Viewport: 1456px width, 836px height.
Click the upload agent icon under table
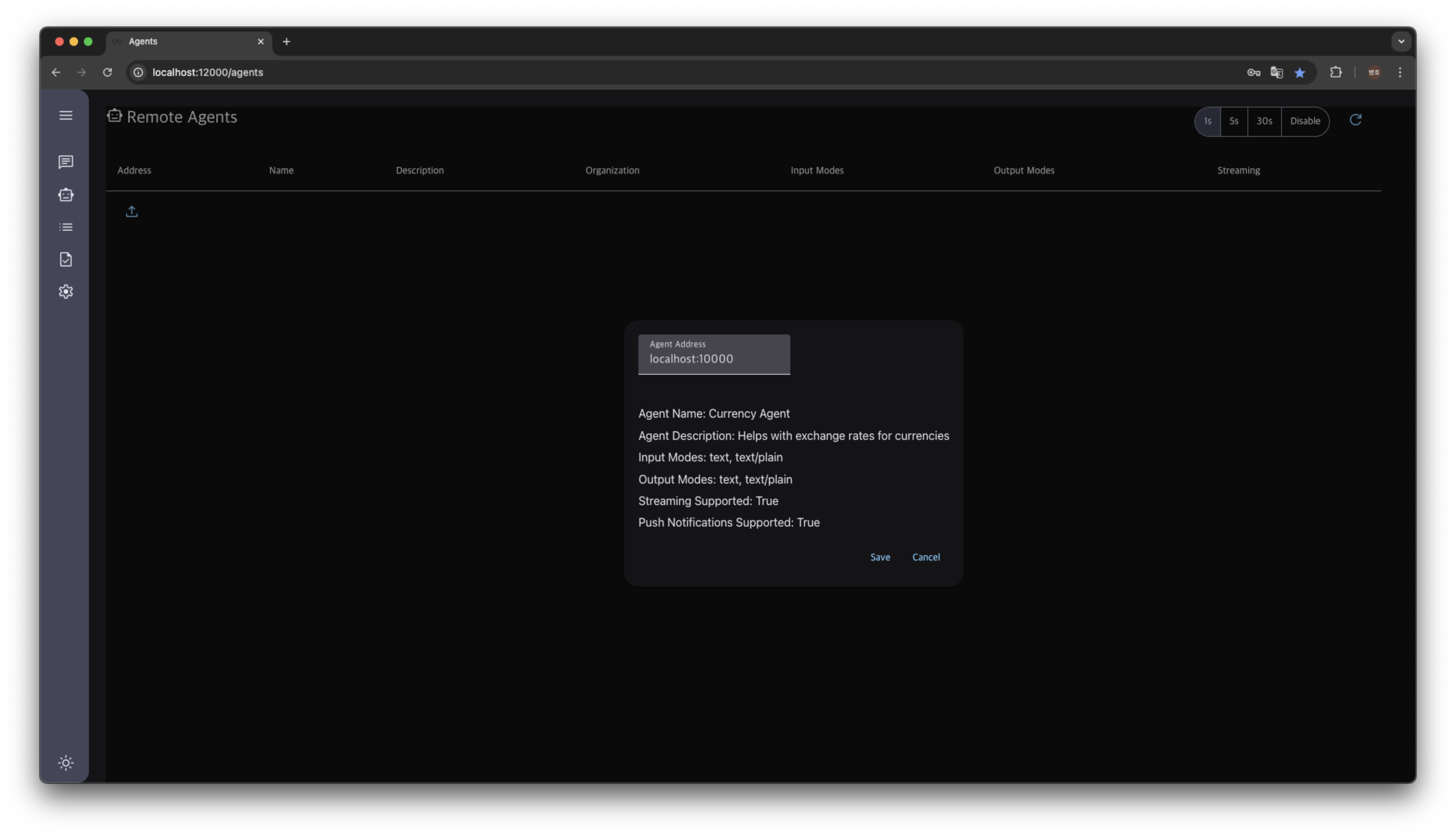click(x=131, y=212)
